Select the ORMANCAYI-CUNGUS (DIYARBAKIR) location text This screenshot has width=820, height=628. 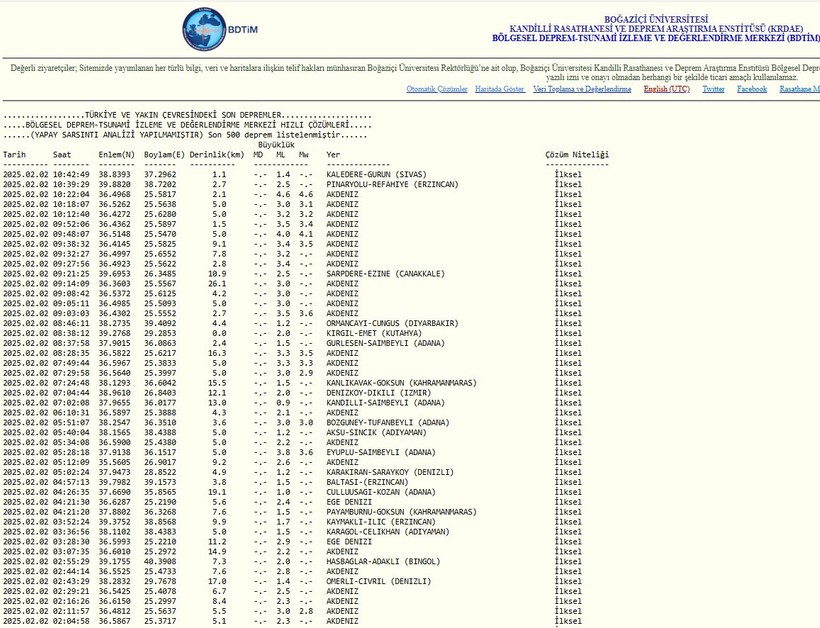392,324
